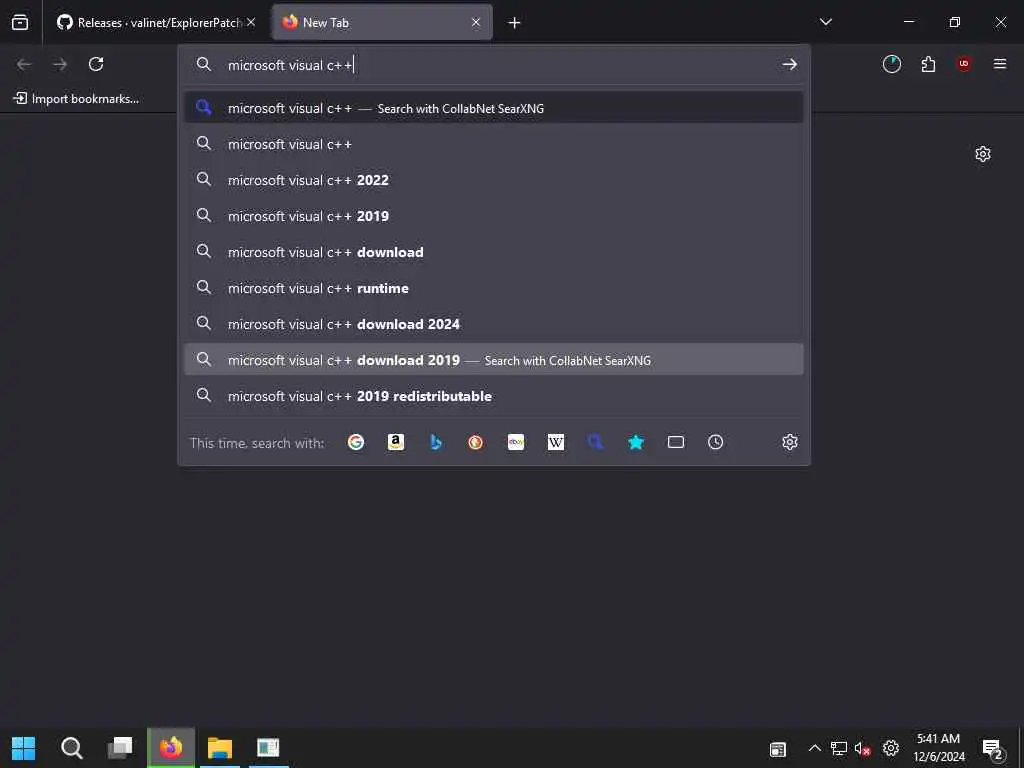
Task: Go back one page
Action: click(x=24, y=64)
